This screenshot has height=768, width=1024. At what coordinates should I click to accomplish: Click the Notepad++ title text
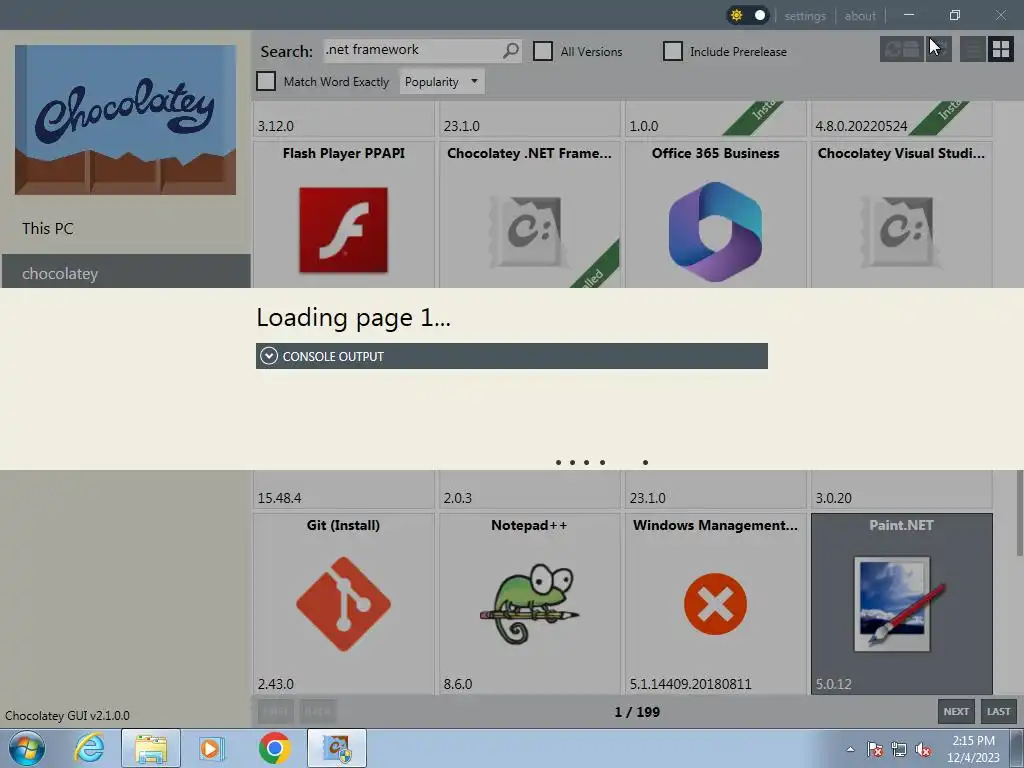(530, 525)
